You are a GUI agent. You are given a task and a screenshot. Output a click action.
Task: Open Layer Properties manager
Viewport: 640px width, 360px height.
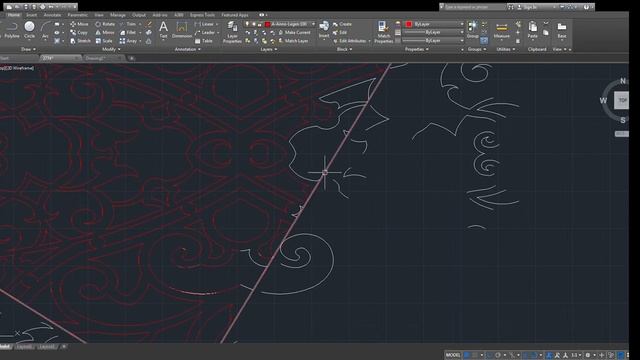pyautogui.click(x=232, y=32)
